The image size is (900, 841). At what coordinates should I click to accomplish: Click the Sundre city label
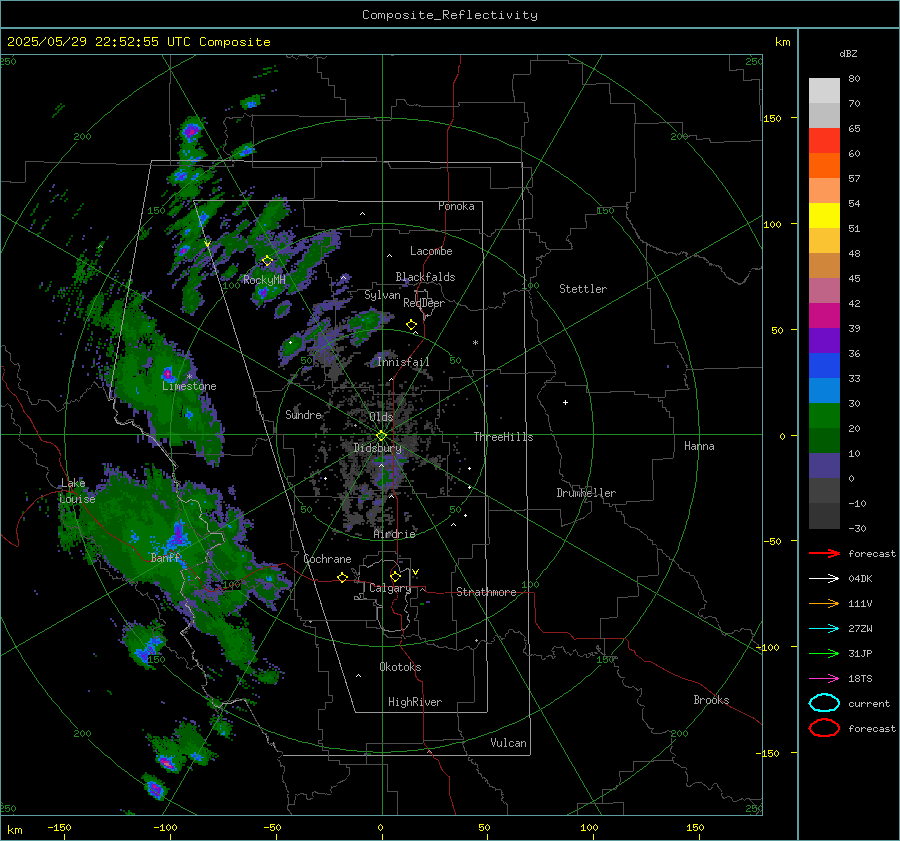pyautogui.click(x=303, y=415)
